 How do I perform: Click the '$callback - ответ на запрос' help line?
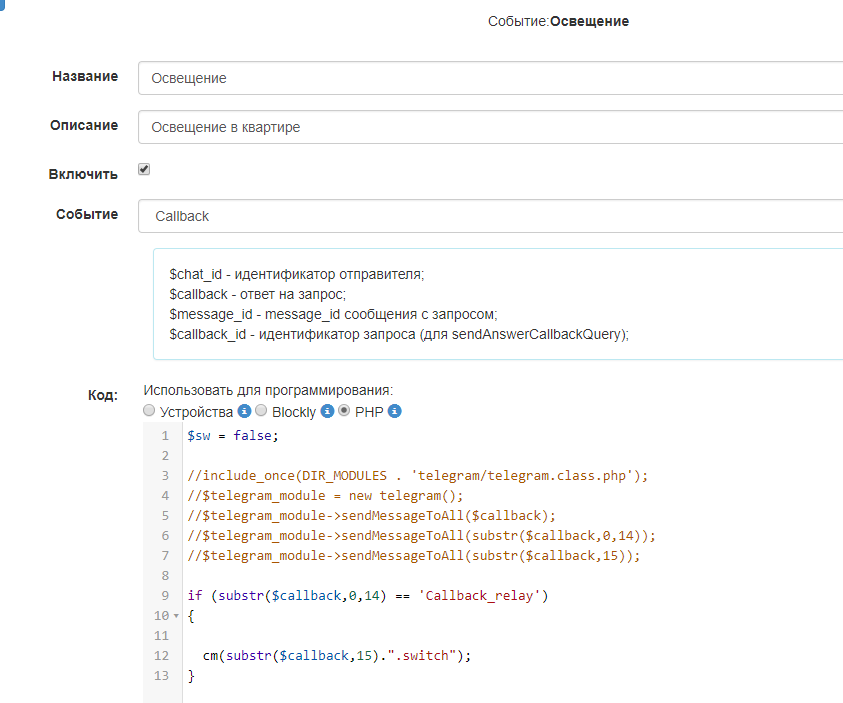pyautogui.click(x=258, y=294)
